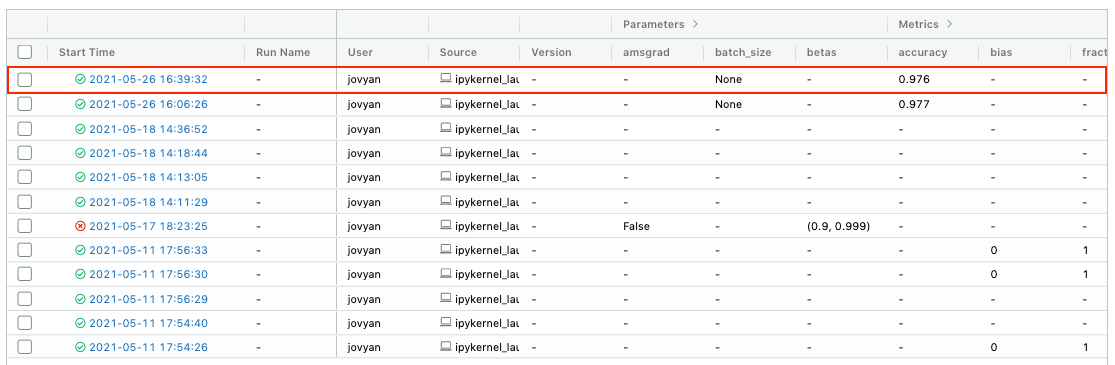This screenshot has width=1115, height=365.
Task: Click the batch_size column header
Action: tap(743, 52)
